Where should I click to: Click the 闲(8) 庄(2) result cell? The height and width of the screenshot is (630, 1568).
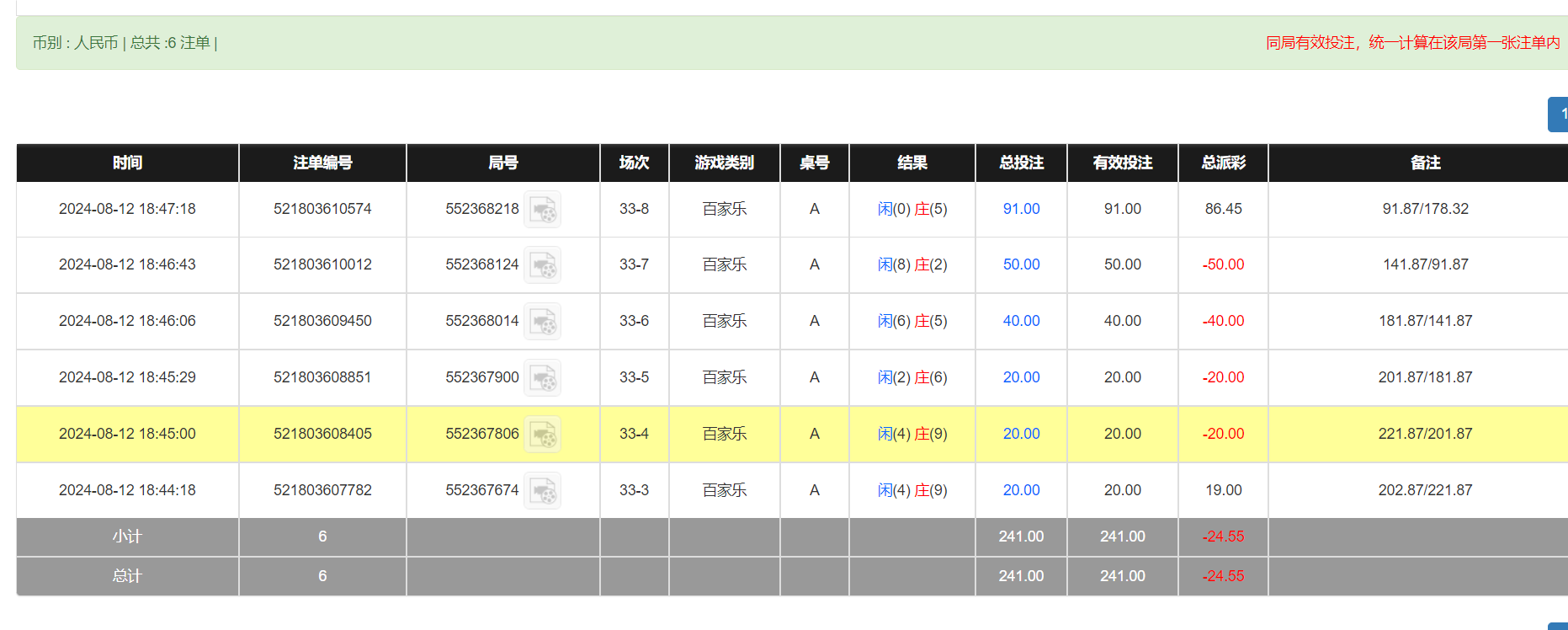(912, 264)
